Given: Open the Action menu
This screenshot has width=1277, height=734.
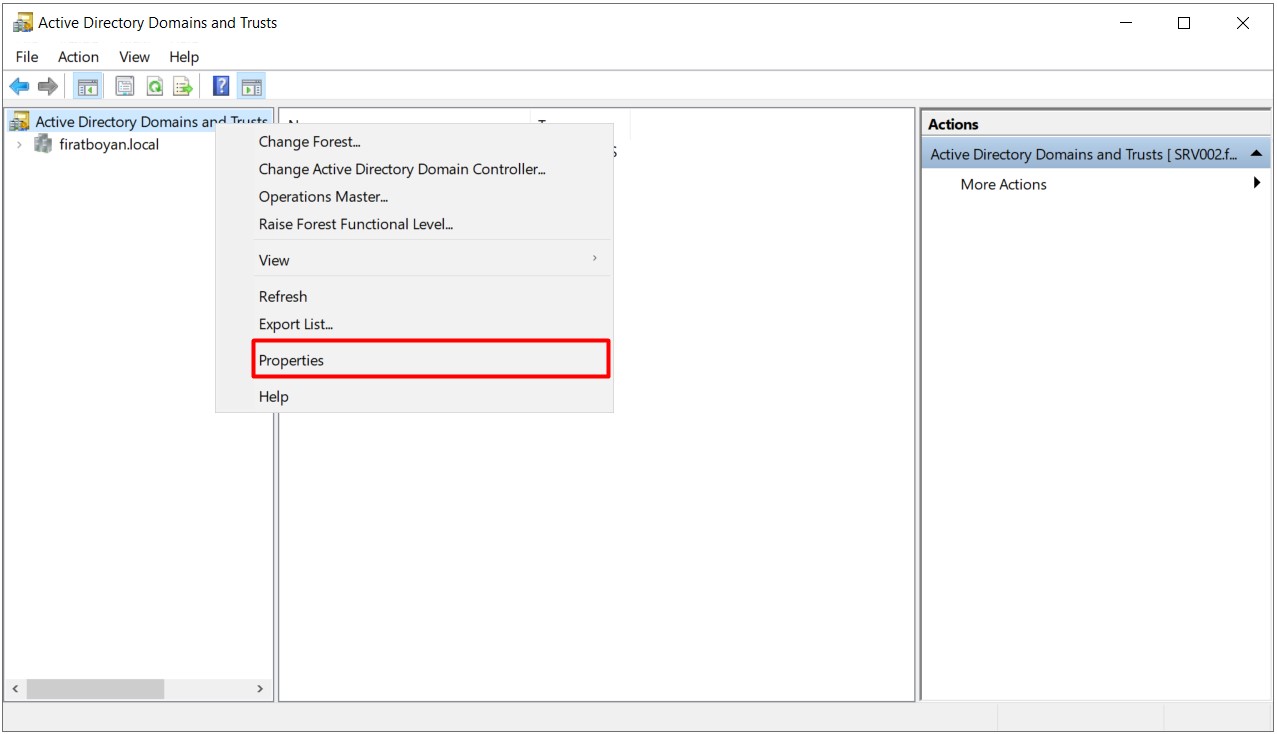Looking at the screenshot, I should tap(78, 57).
